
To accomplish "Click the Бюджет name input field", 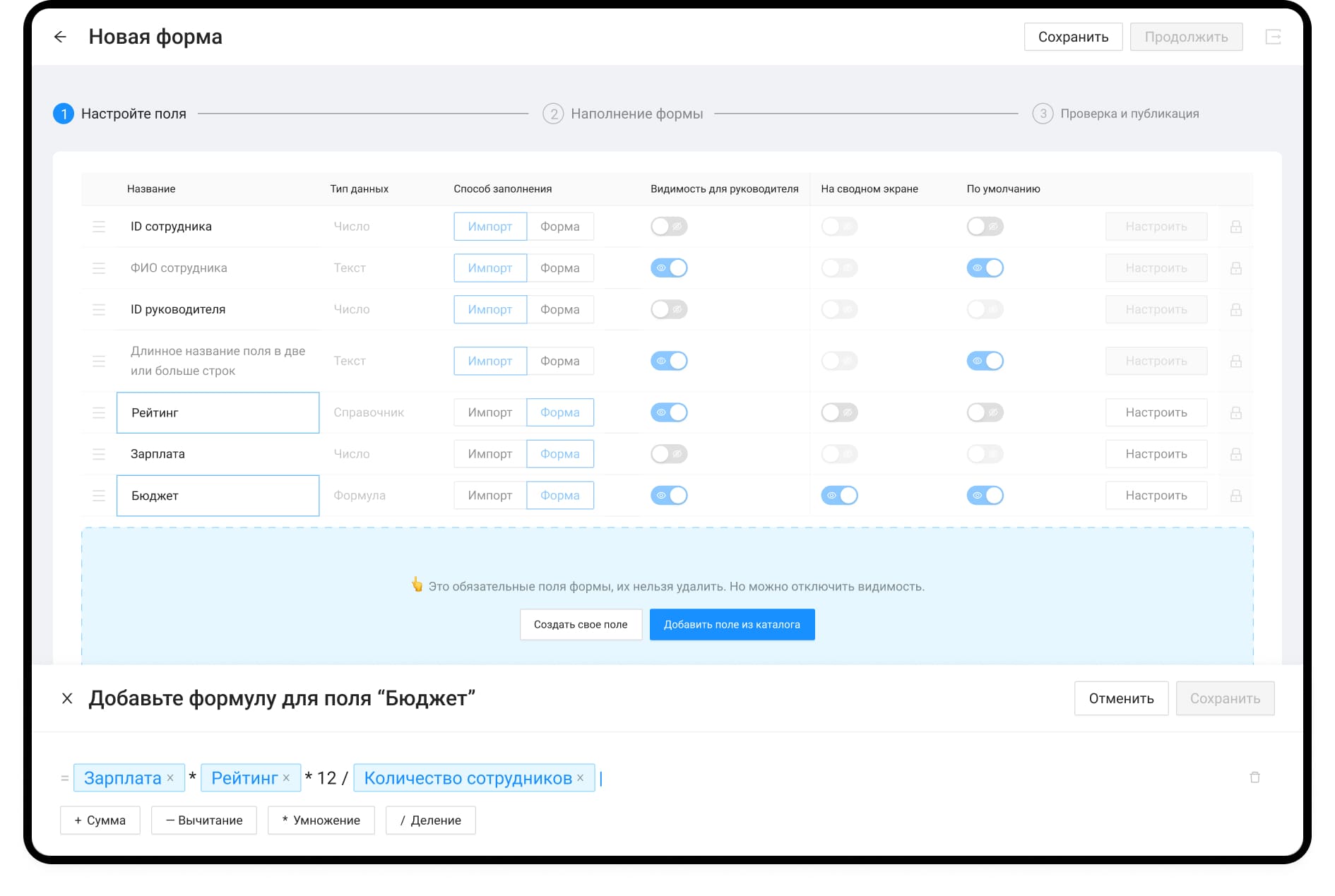I will click(218, 496).
